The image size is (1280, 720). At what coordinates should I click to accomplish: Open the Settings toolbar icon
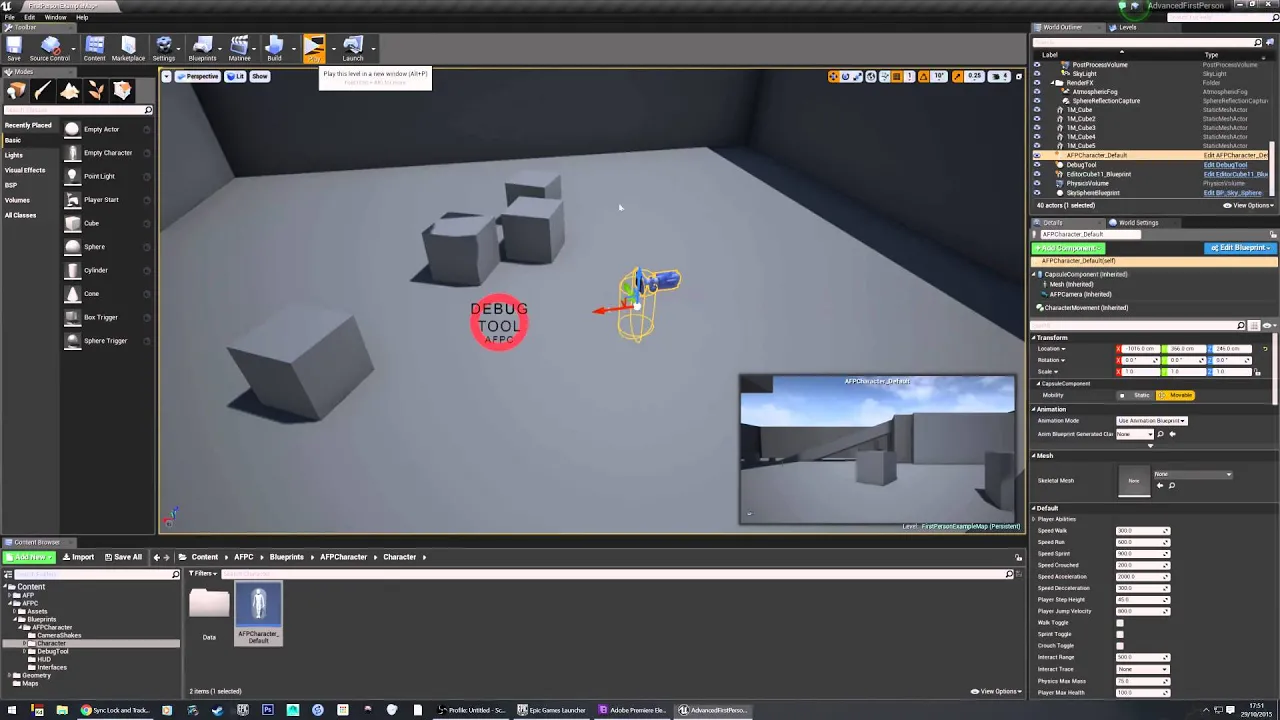coord(164,48)
